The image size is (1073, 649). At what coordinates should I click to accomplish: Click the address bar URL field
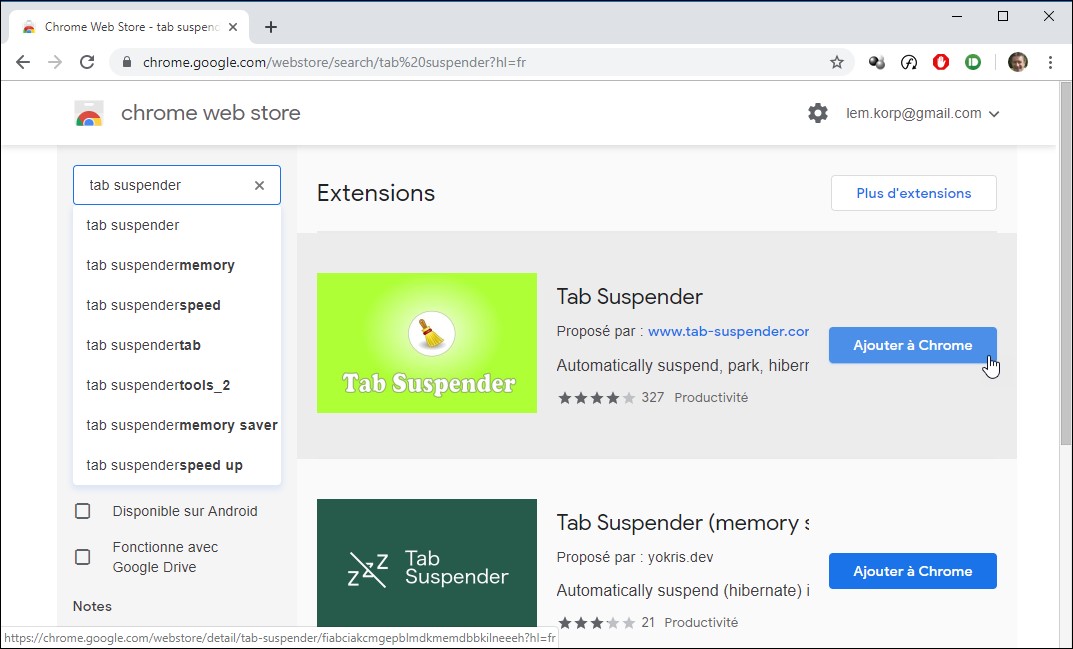click(480, 62)
